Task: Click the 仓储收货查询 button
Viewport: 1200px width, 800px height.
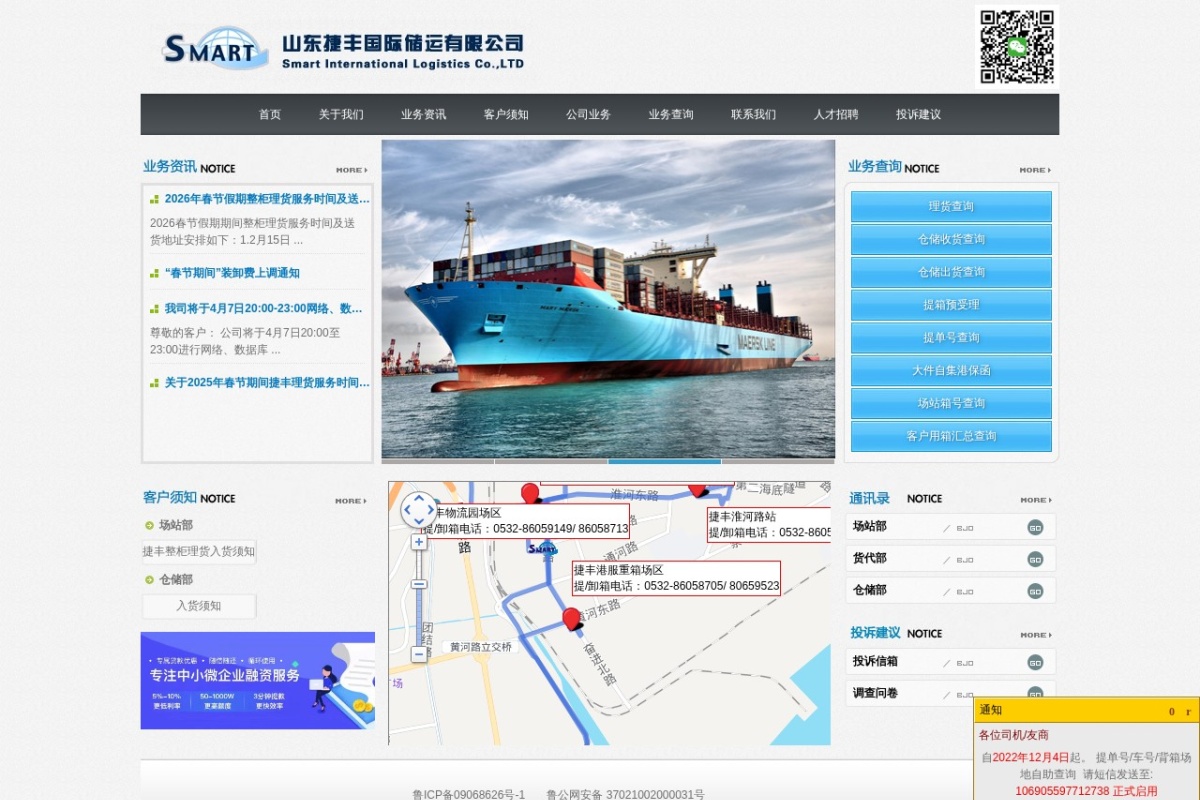Action: coord(951,240)
